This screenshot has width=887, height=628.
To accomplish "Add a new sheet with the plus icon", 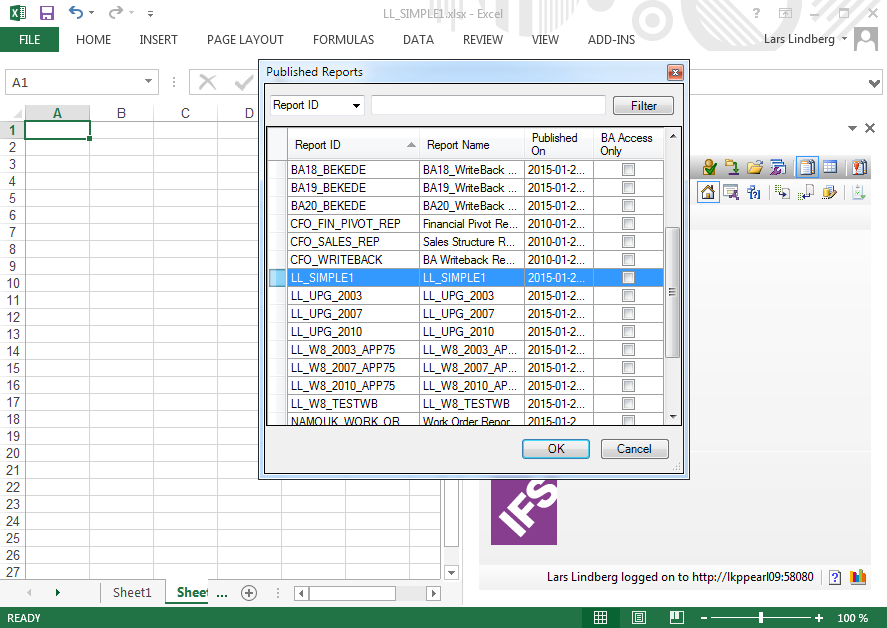I will [249, 592].
